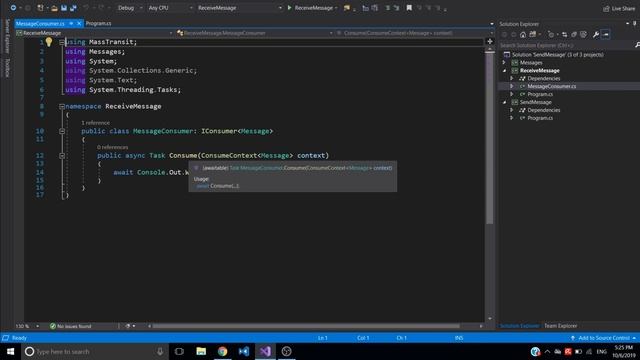Click the Solution Explorer search magnifier icon
640x360 pixels.
point(637,45)
